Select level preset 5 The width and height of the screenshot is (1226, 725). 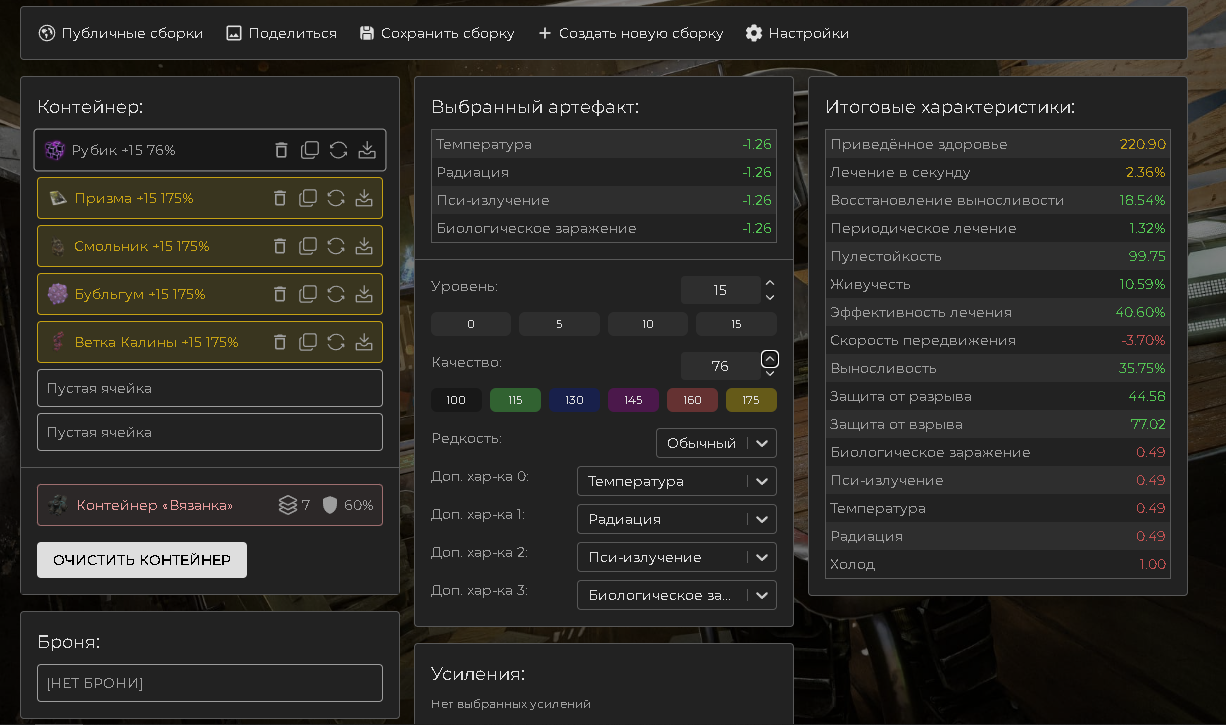coord(559,324)
